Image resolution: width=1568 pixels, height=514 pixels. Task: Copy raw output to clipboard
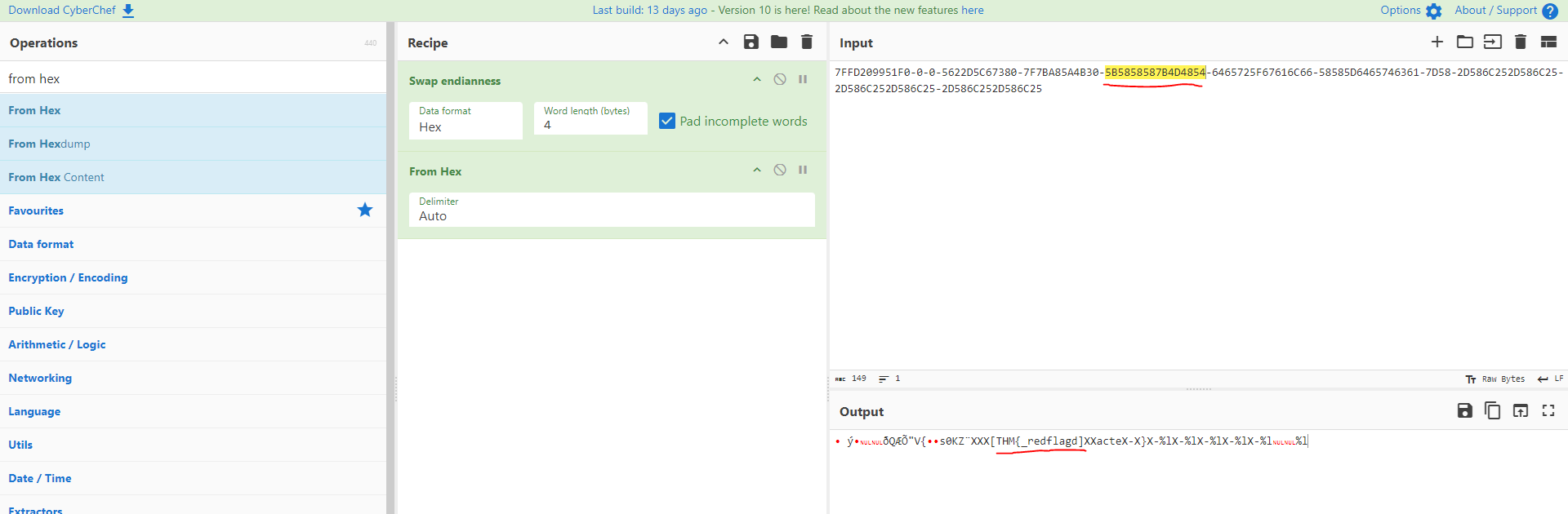[1493, 410]
